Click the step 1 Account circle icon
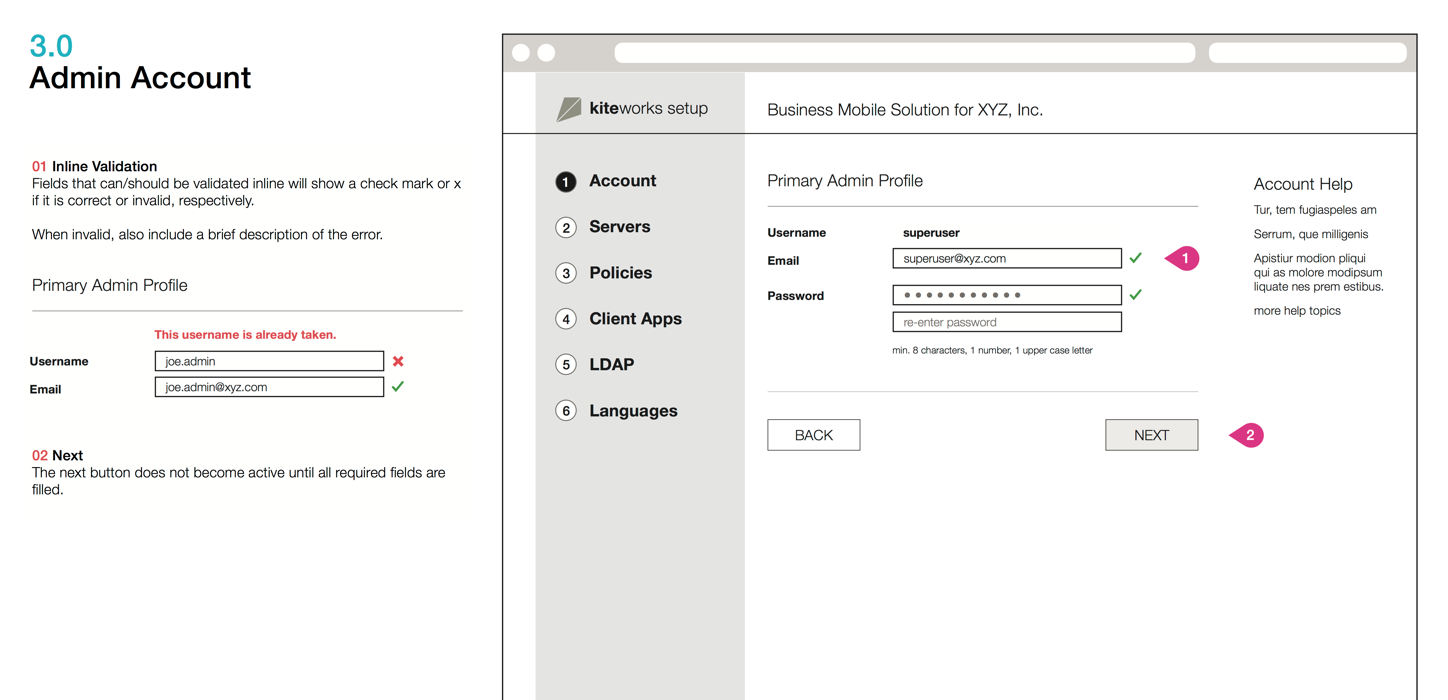 point(566,182)
